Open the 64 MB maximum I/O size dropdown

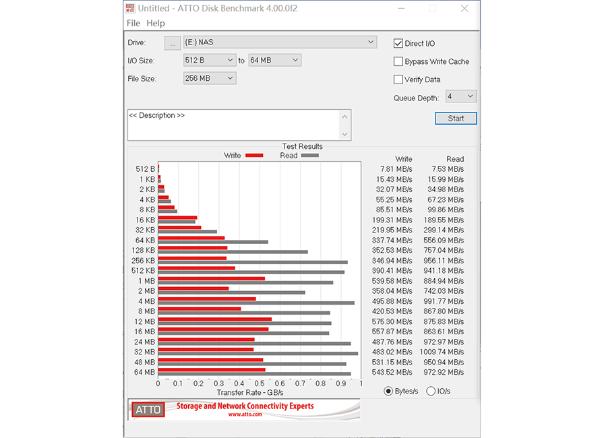[x=274, y=60]
